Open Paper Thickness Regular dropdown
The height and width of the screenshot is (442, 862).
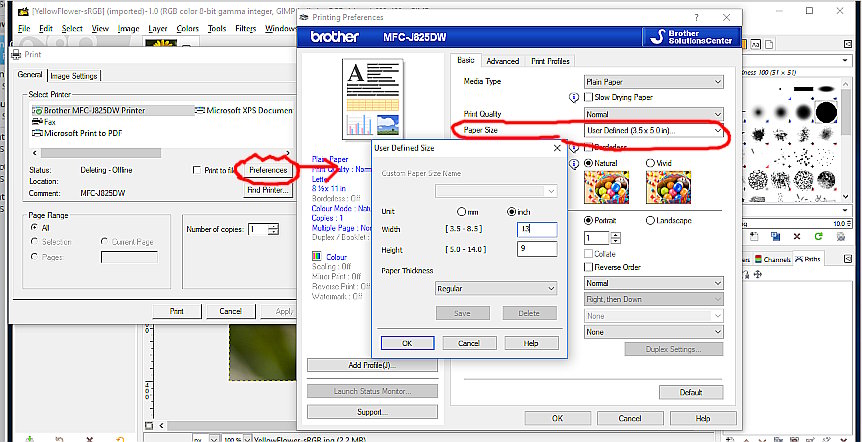pos(496,289)
